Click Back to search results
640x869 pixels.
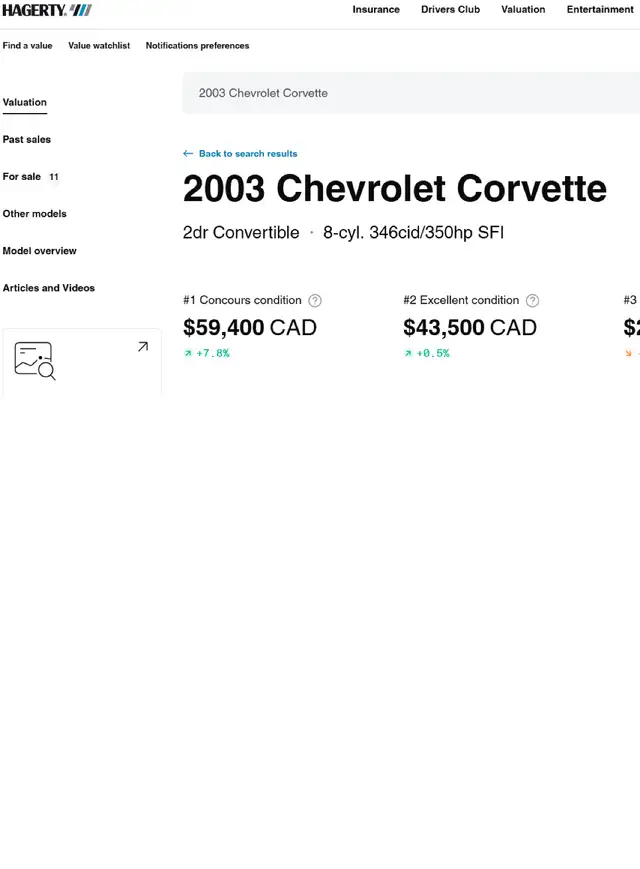(248, 154)
